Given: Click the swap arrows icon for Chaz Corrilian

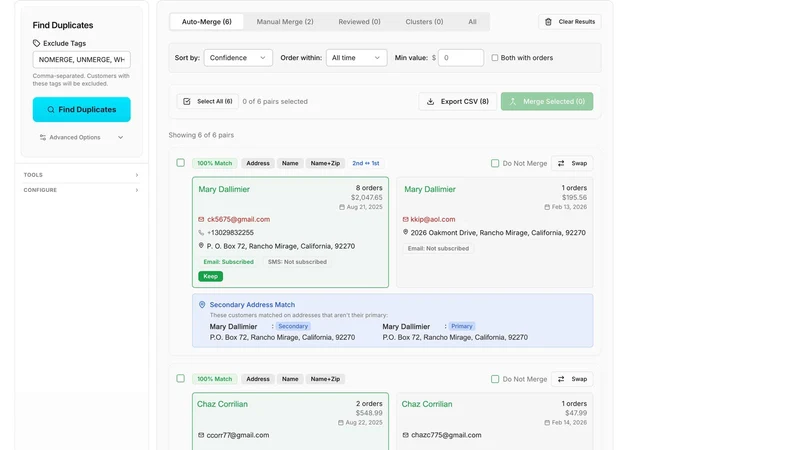Looking at the screenshot, I should (561, 379).
